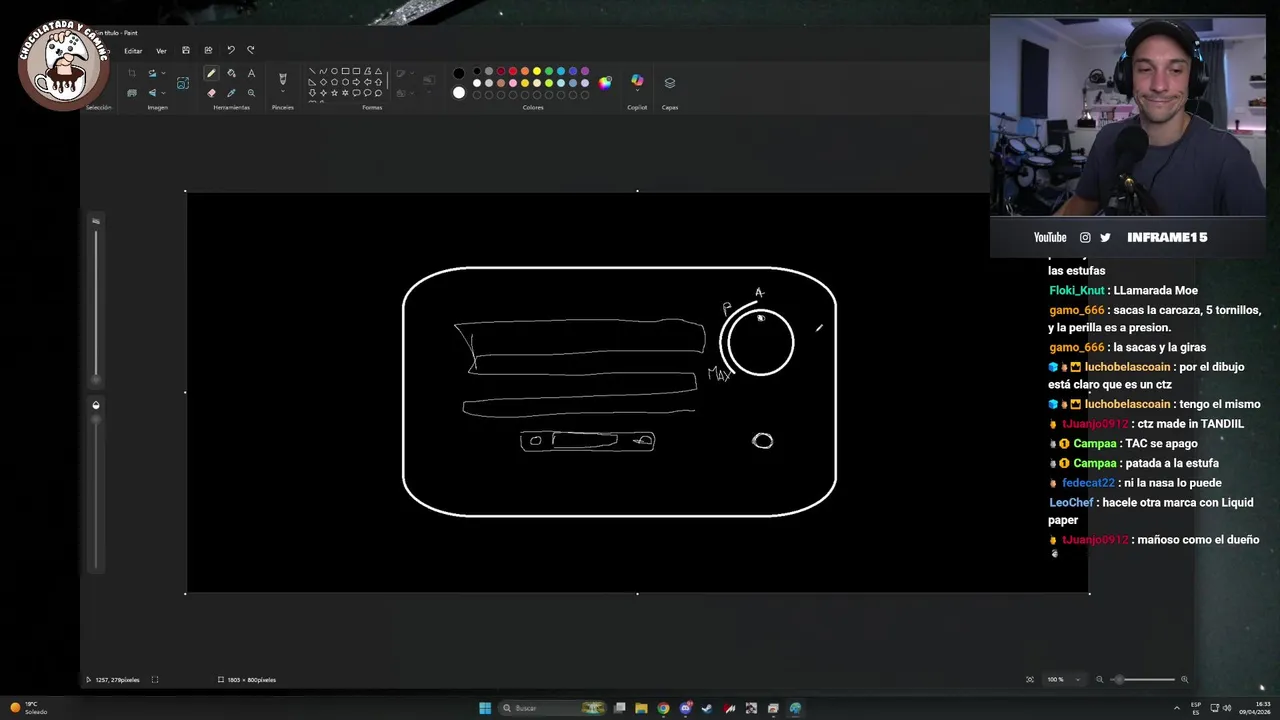Pick the pink color swatch
The width and height of the screenshot is (1280, 720).
[x=513, y=83]
